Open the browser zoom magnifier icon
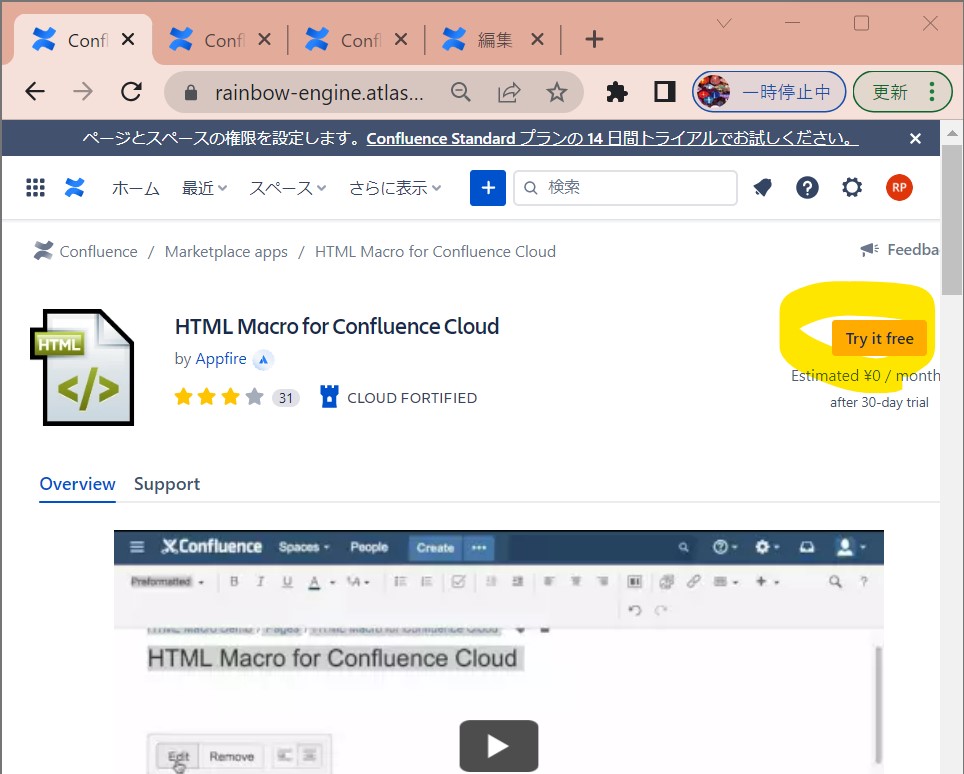This screenshot has width=964, height=774. click(460, 92)
